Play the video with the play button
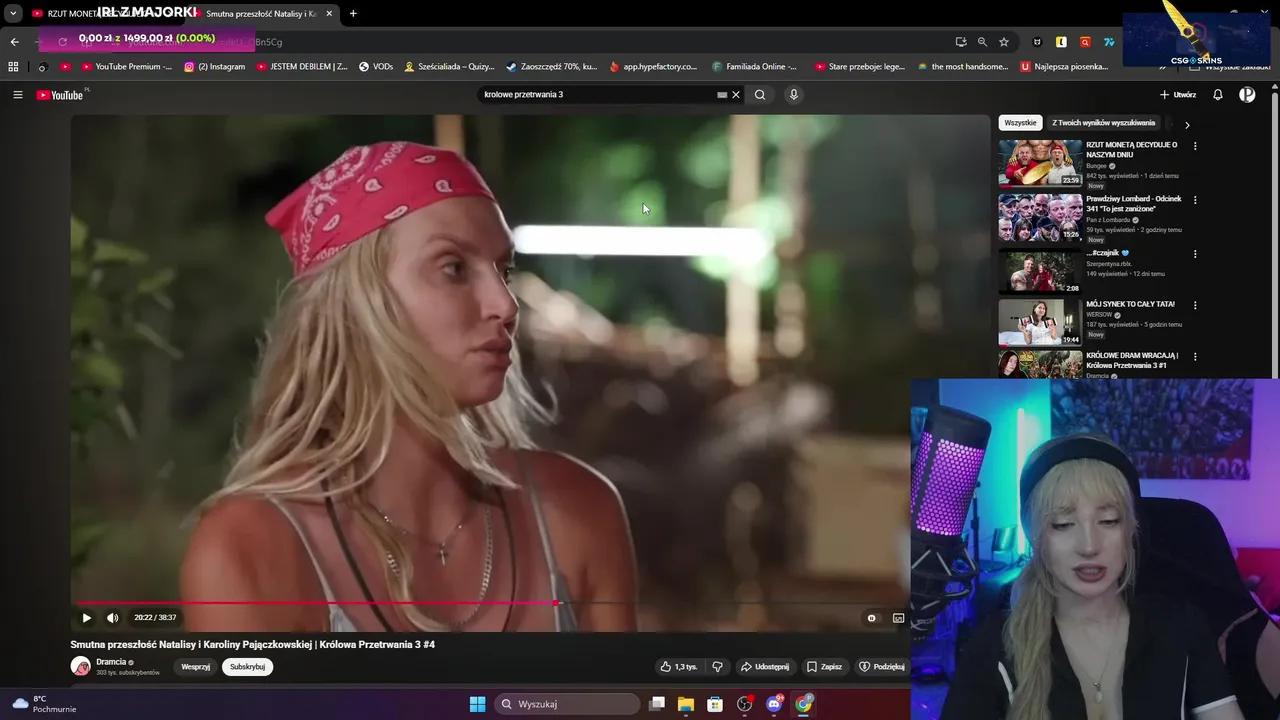 coord(86,618)
